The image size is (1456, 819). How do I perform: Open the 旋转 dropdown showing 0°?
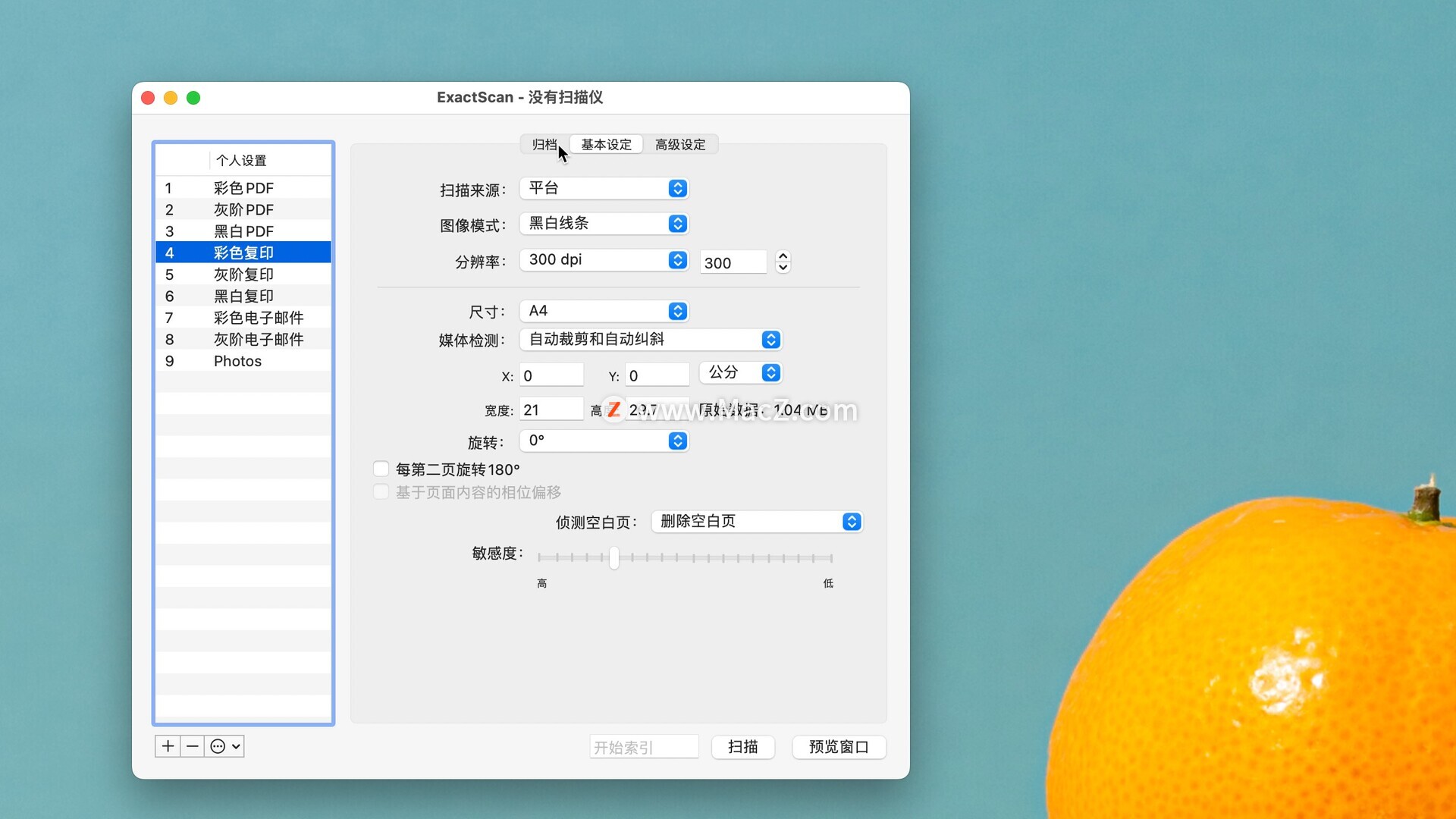604,441
